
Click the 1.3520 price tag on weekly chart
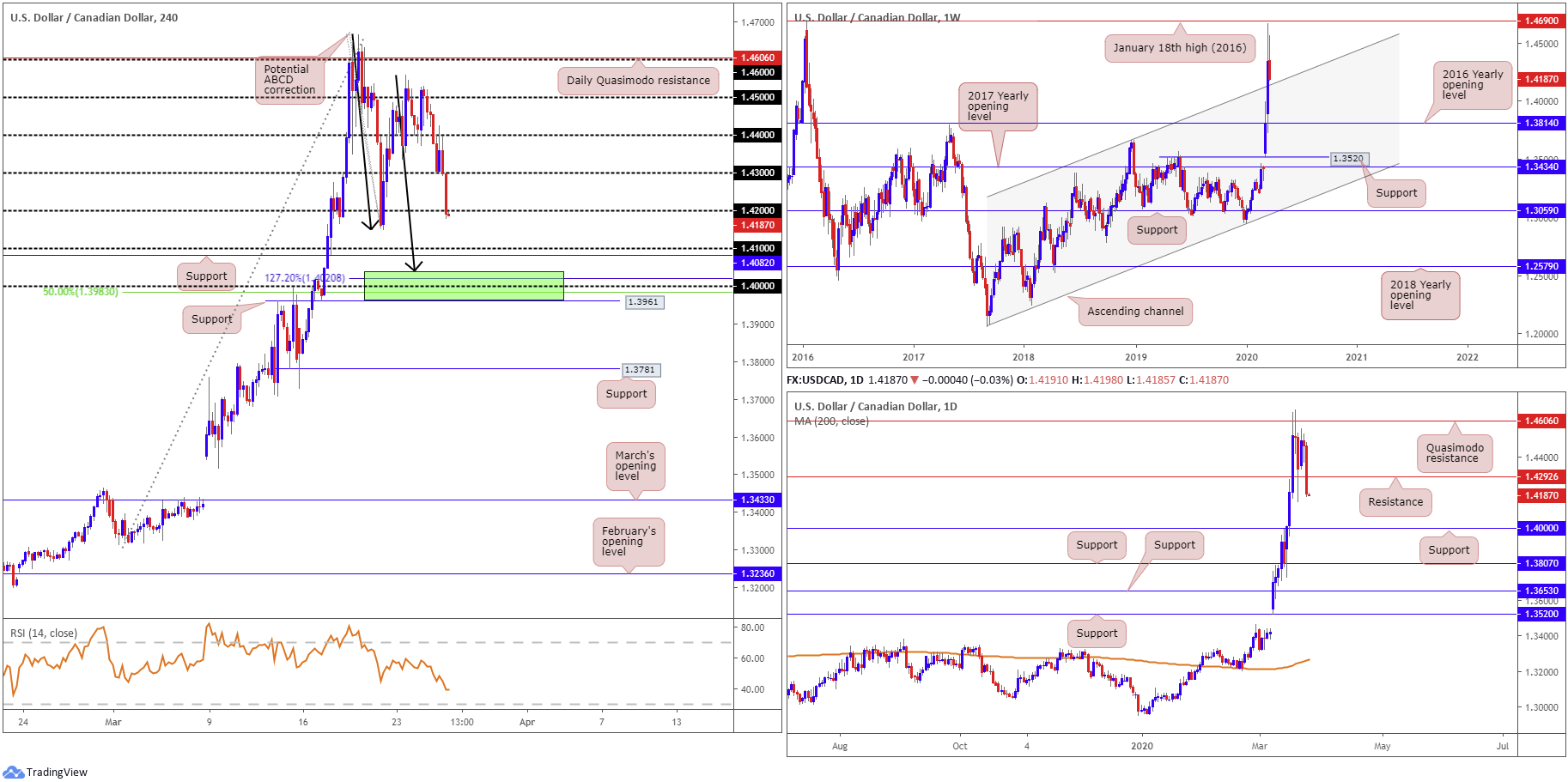pos(1349,159)
